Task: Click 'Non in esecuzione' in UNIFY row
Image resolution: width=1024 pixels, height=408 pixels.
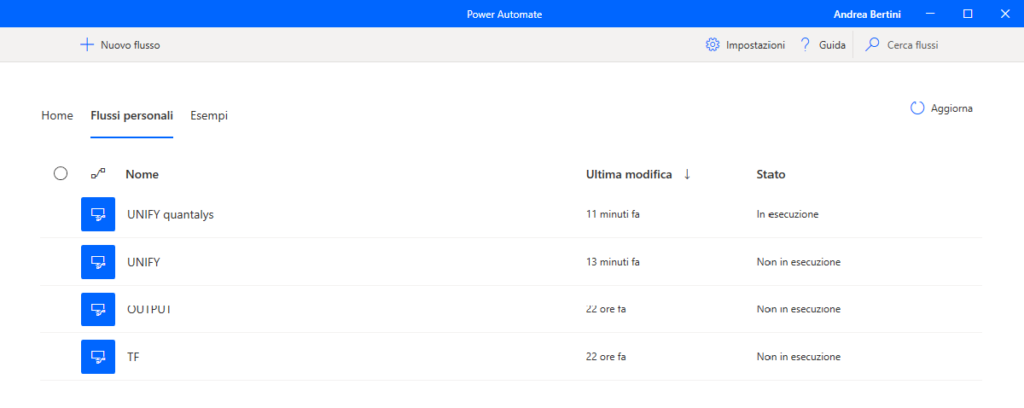Action: tap(798, 262)
